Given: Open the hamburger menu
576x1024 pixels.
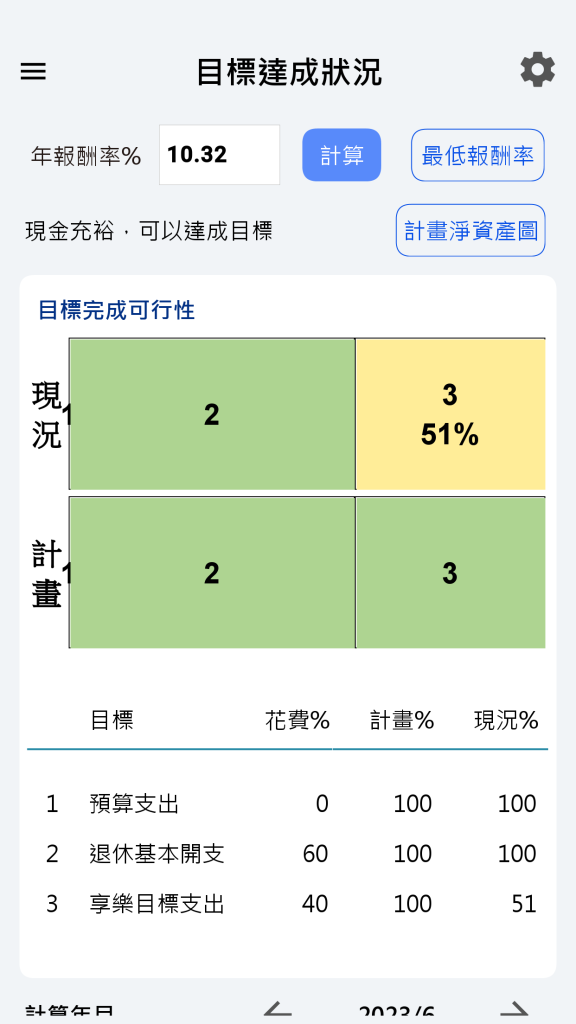Looking at the screenshot, I should [33, 71].
